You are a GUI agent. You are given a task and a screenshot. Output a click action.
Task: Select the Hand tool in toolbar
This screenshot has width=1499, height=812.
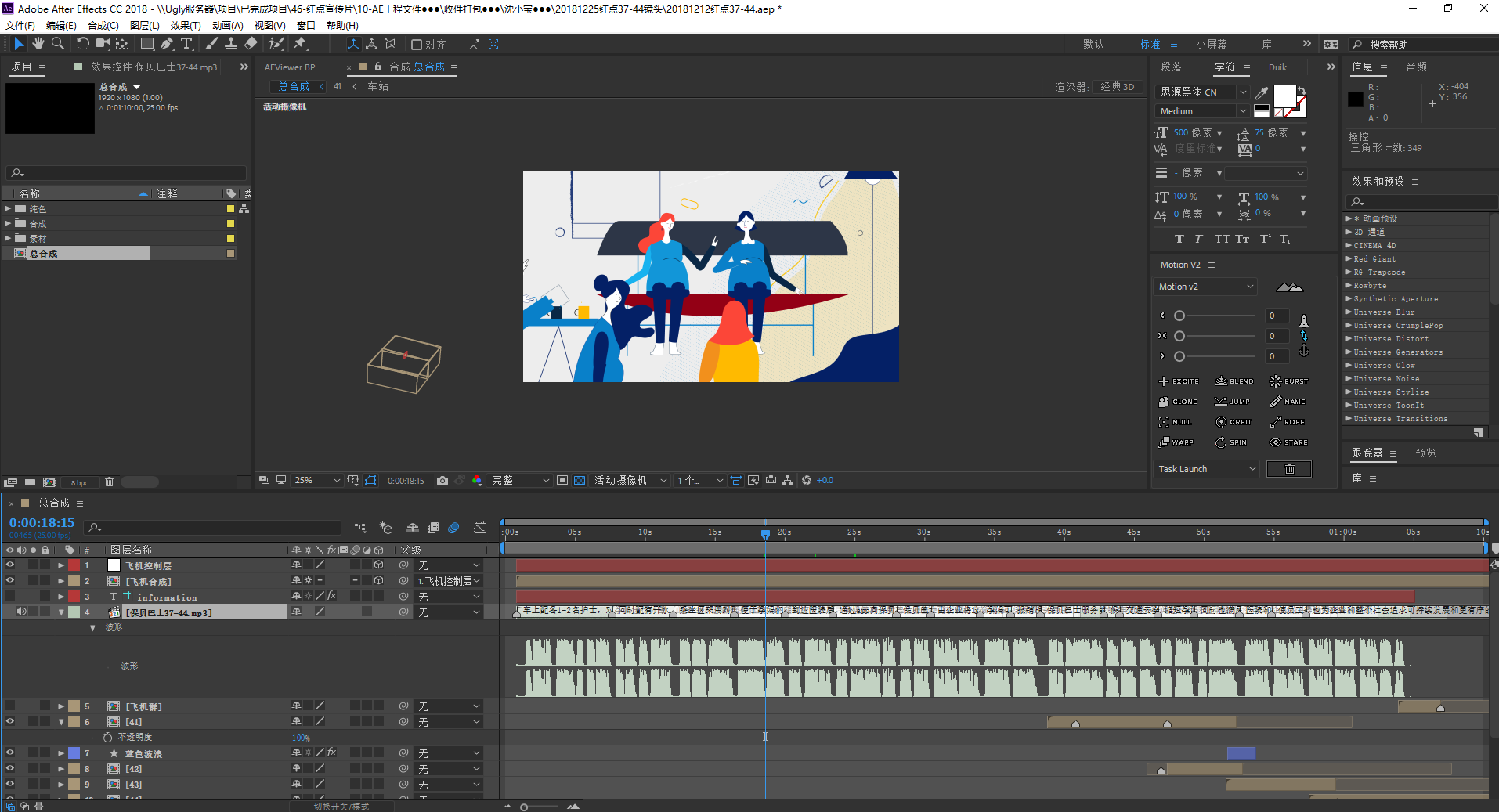38,44
